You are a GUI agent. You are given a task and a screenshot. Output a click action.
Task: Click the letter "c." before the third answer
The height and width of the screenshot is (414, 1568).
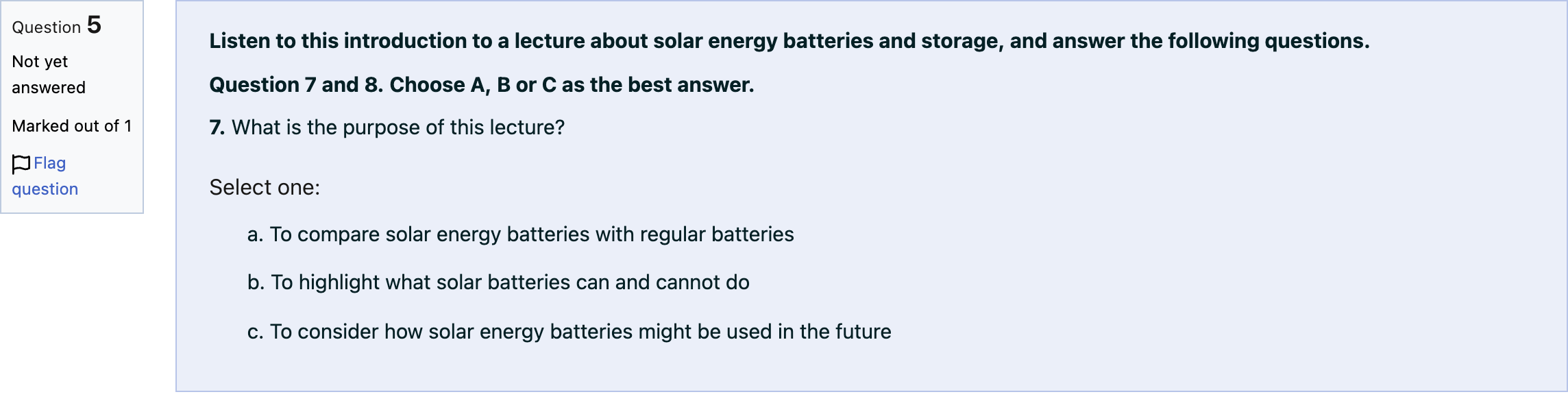click(256, 332)
